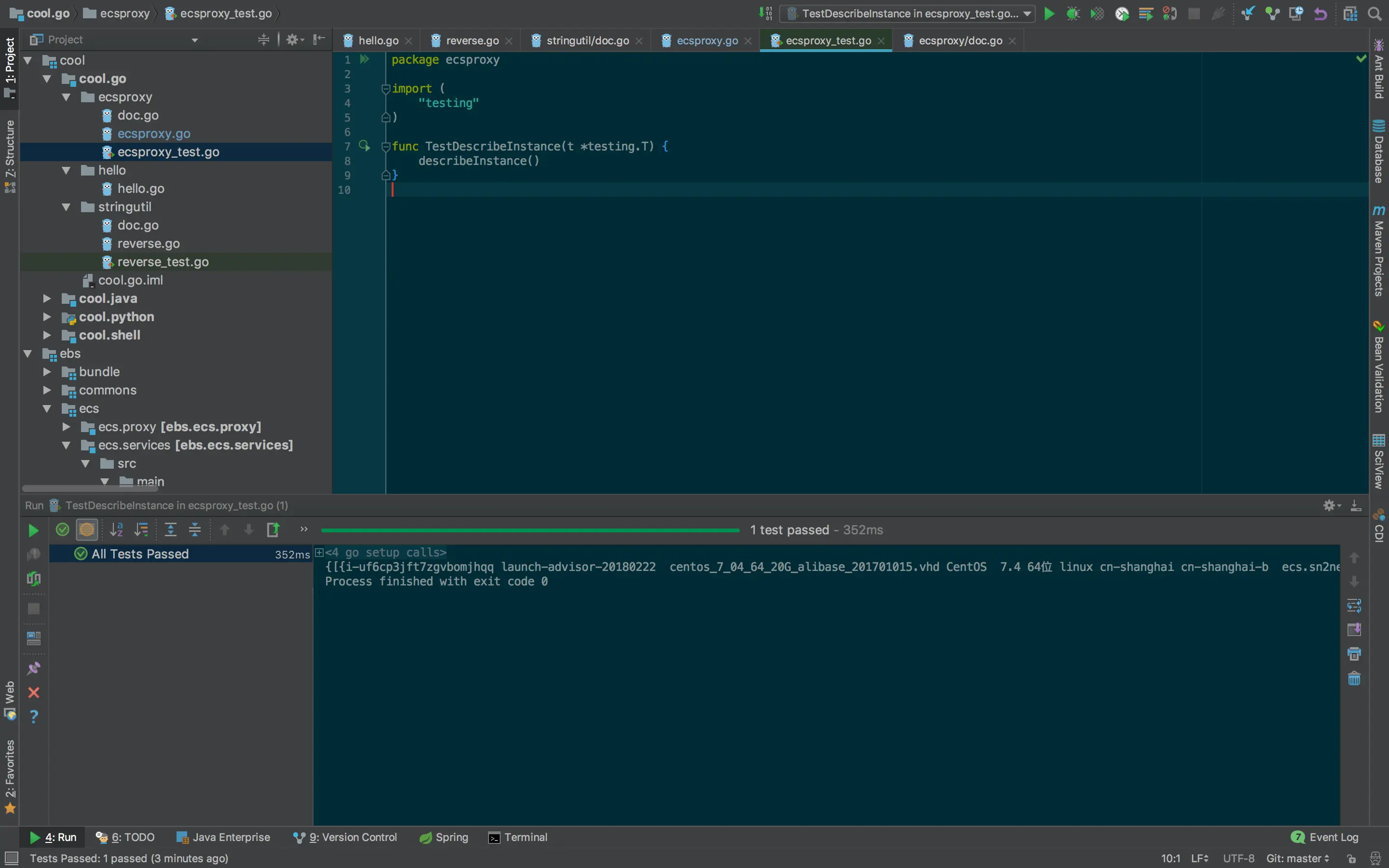Click the print icon in console sidebar
The image size is (1389, 868).
1354,654
